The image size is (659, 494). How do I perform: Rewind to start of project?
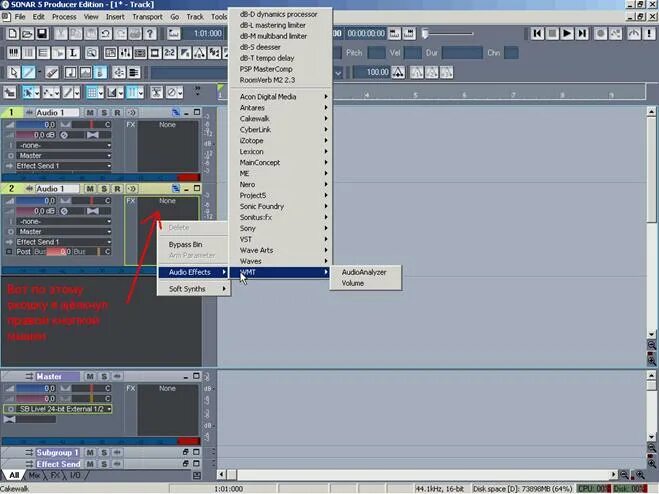click(537, 34)
